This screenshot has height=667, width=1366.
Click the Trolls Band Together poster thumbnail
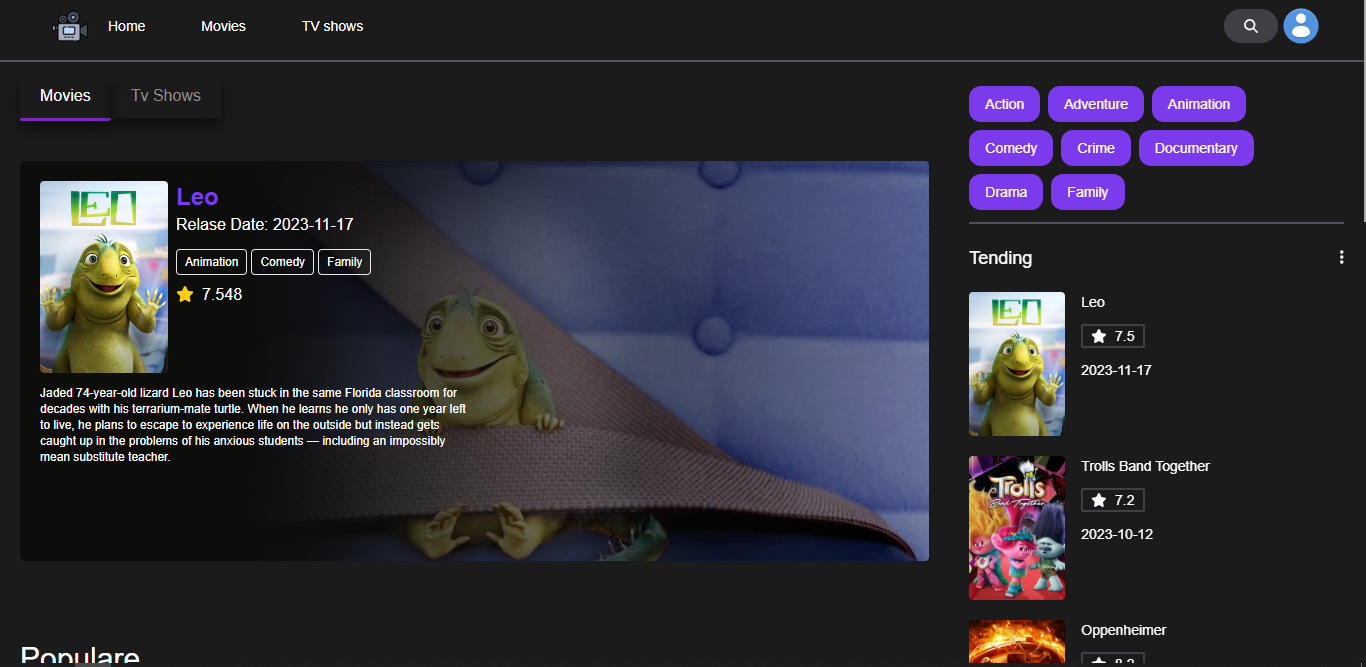tap(1017, 528)
